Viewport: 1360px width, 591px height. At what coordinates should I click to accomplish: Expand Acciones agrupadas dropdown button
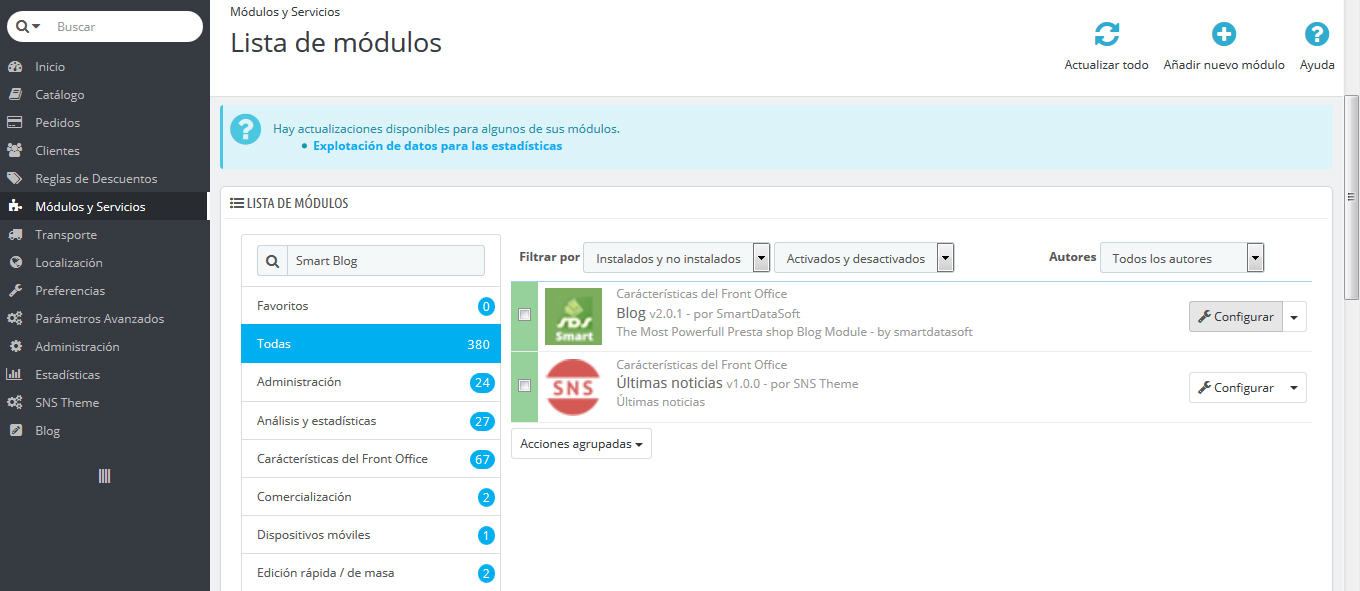point(581,444)
